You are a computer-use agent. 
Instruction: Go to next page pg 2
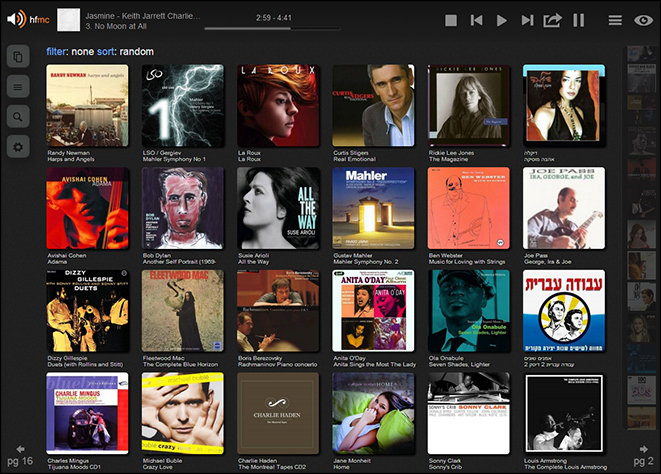tap(643, 456)
